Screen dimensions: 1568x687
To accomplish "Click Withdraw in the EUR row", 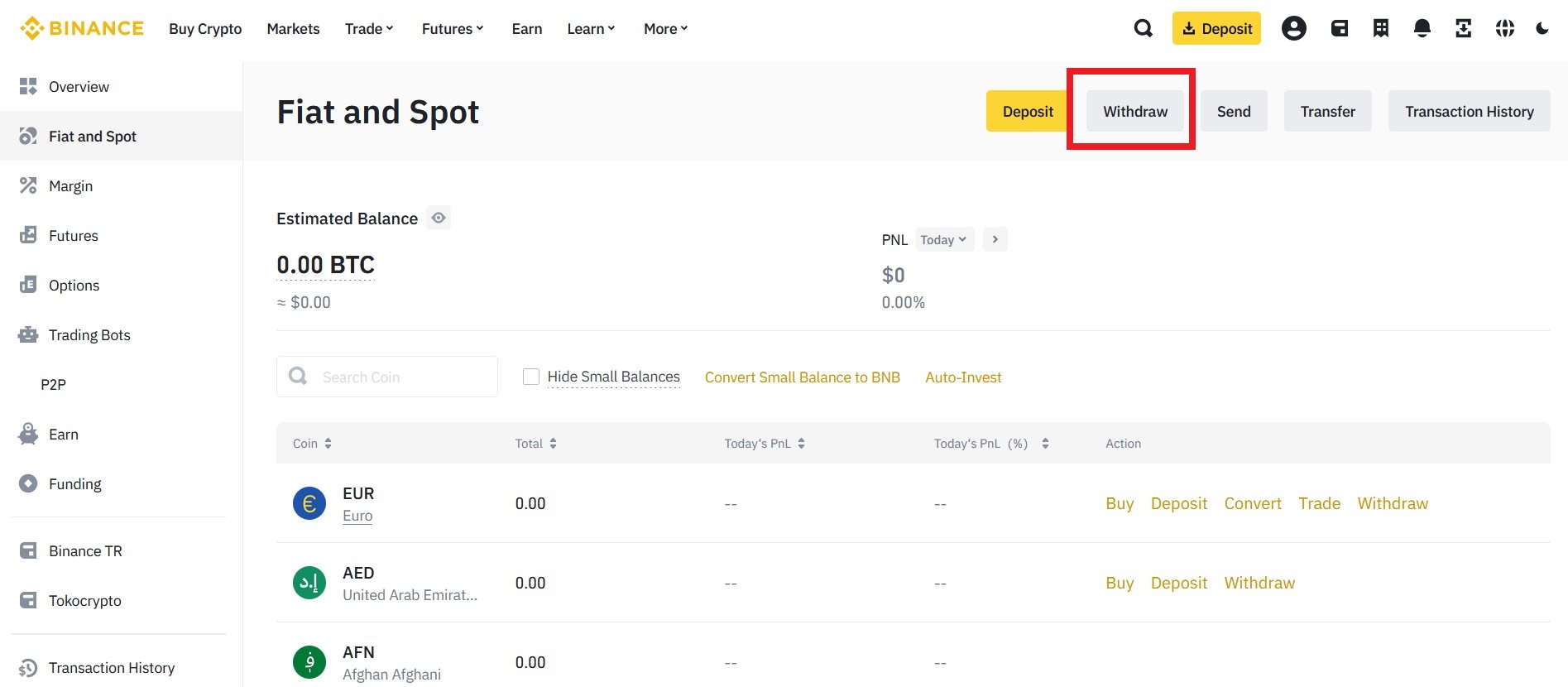I will (1393, 503).
